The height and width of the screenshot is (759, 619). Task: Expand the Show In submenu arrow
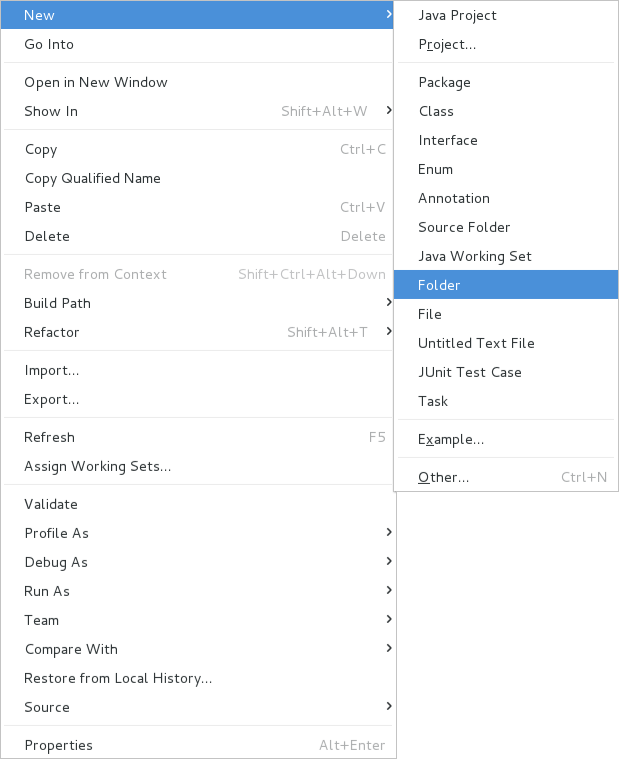(x=389, y=111)
